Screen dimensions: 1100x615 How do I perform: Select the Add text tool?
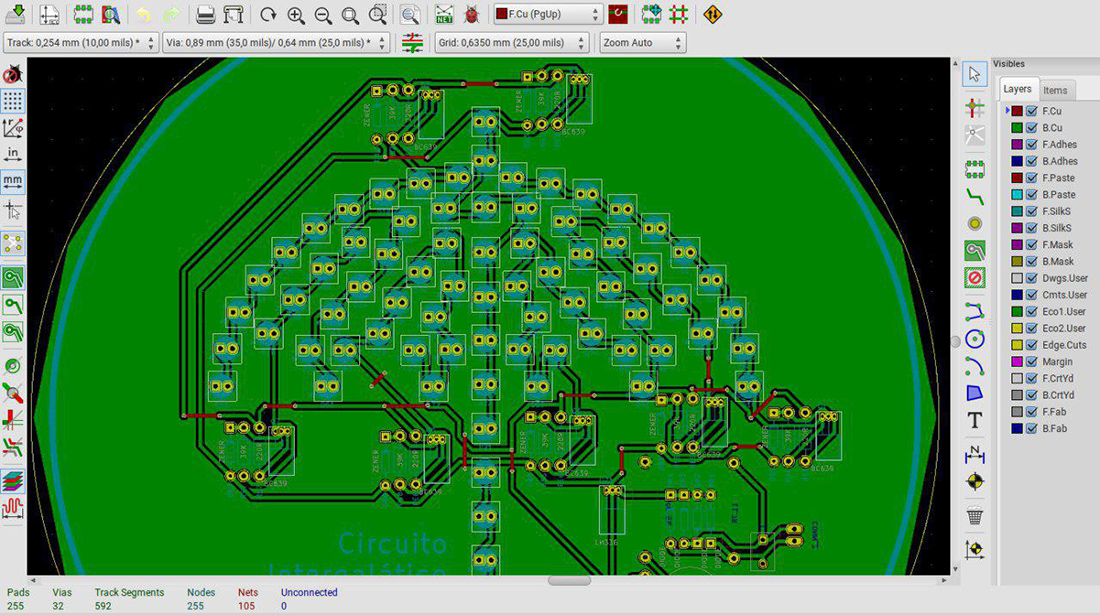974,420
